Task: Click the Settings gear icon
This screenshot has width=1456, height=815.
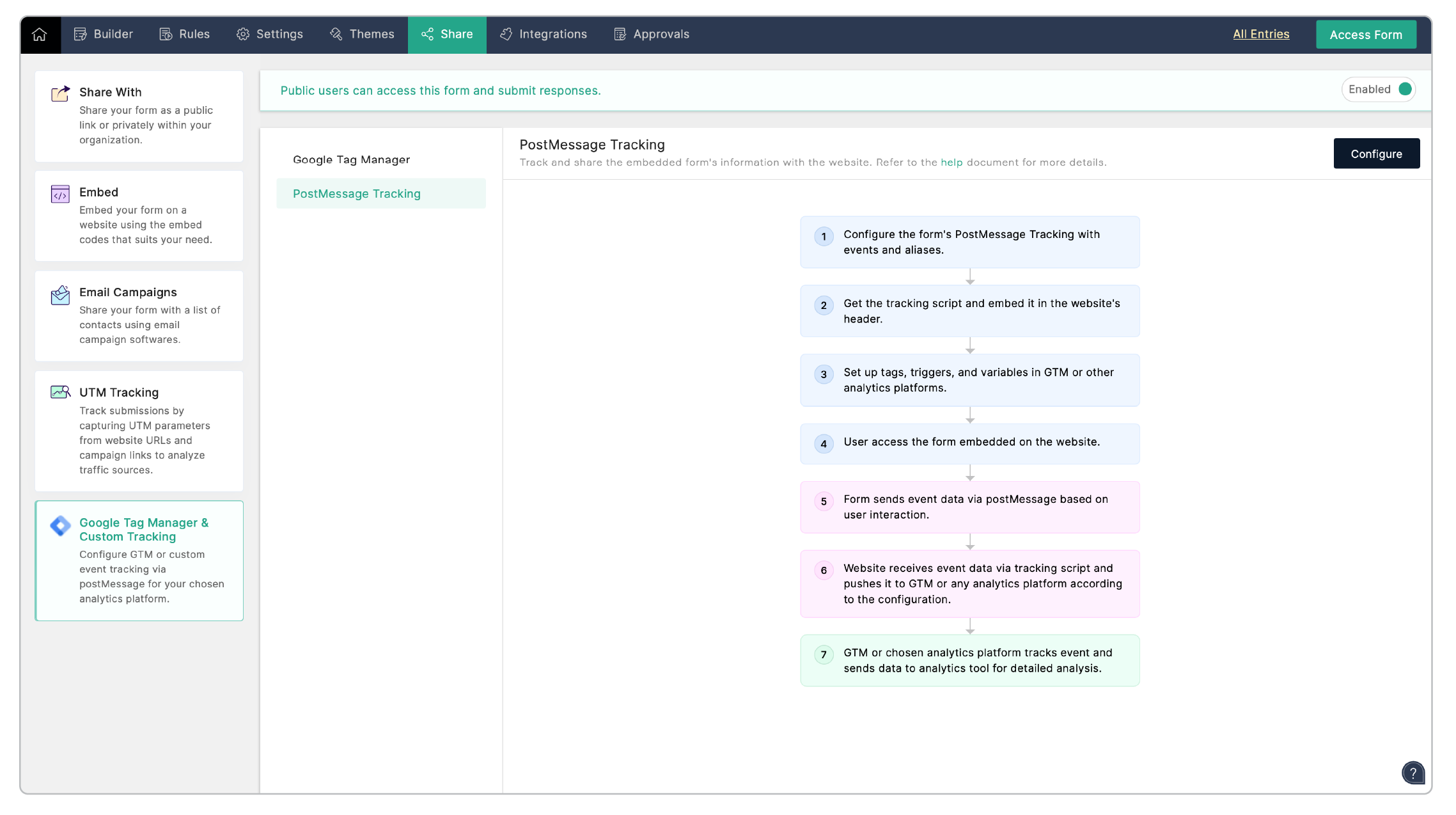Action: [x=243, y=34]
